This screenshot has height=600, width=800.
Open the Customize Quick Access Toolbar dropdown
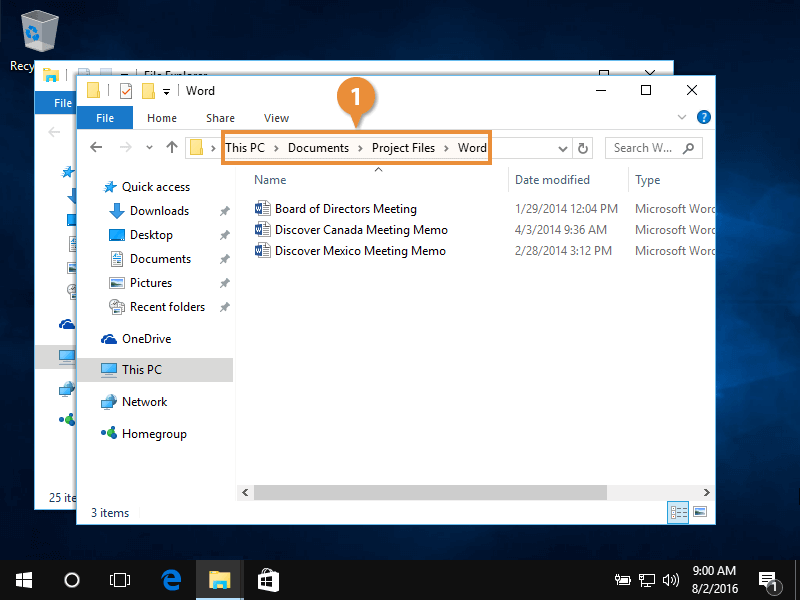(x=166, y=90)
